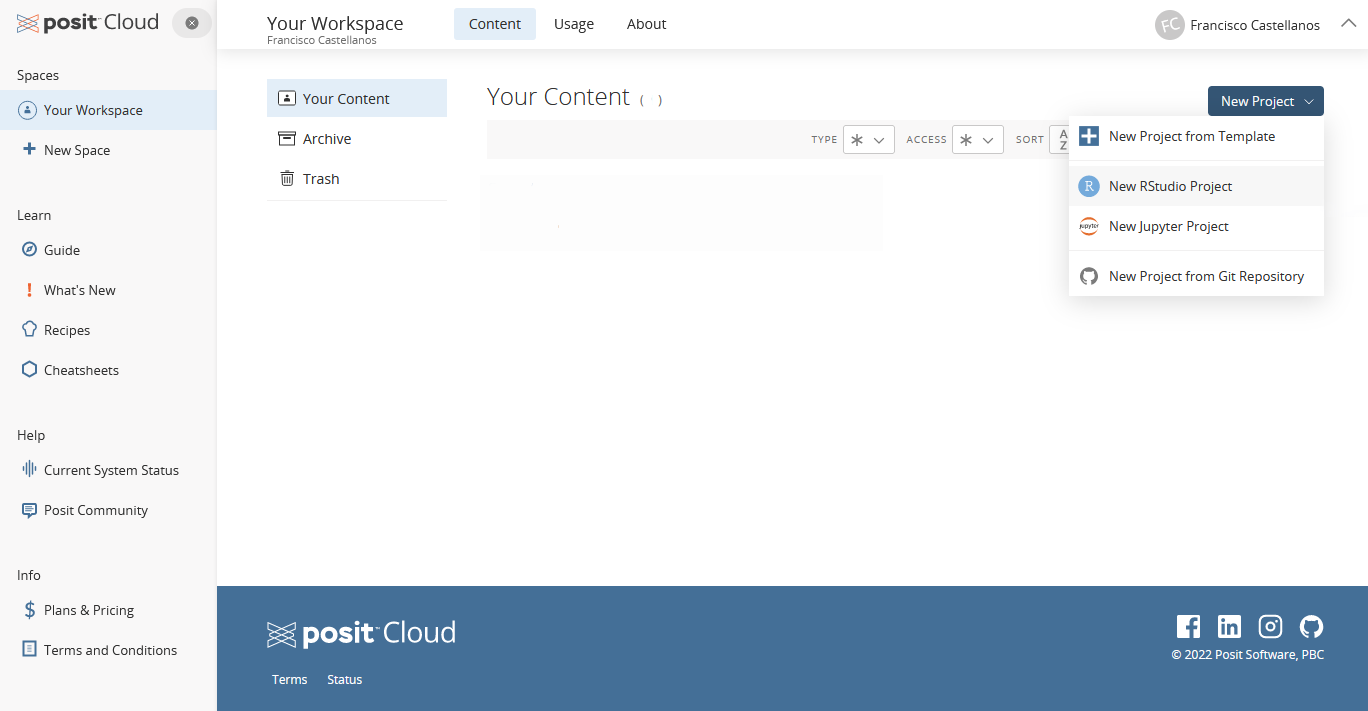Click the Current System Status waveform icon
Viewport: 1368px width, 711px height.
(x=29, y=469)
